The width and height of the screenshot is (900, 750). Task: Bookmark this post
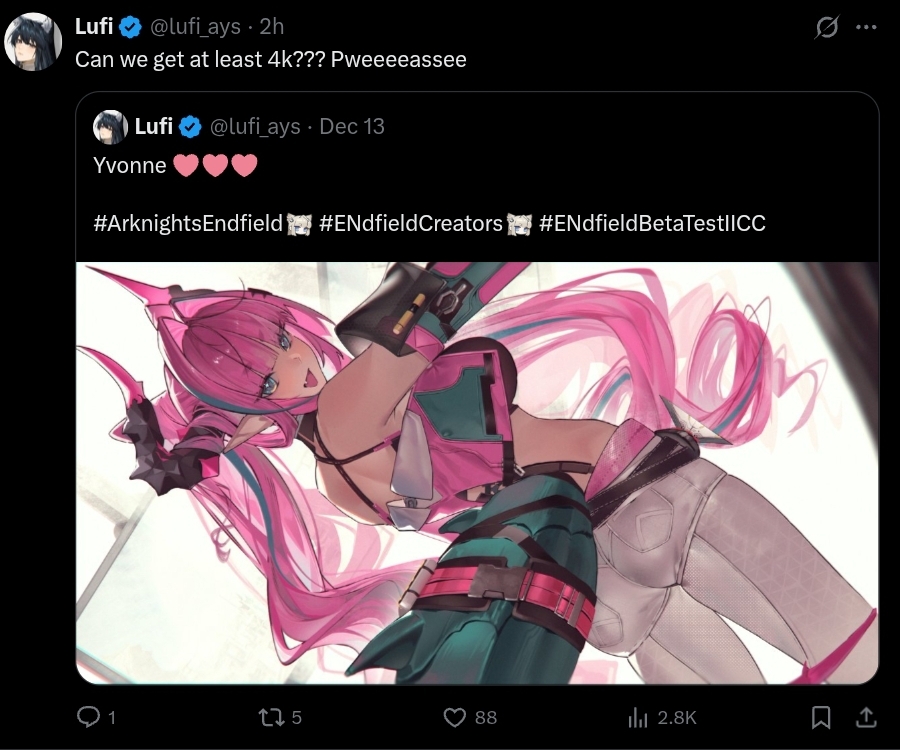[821, 717]
